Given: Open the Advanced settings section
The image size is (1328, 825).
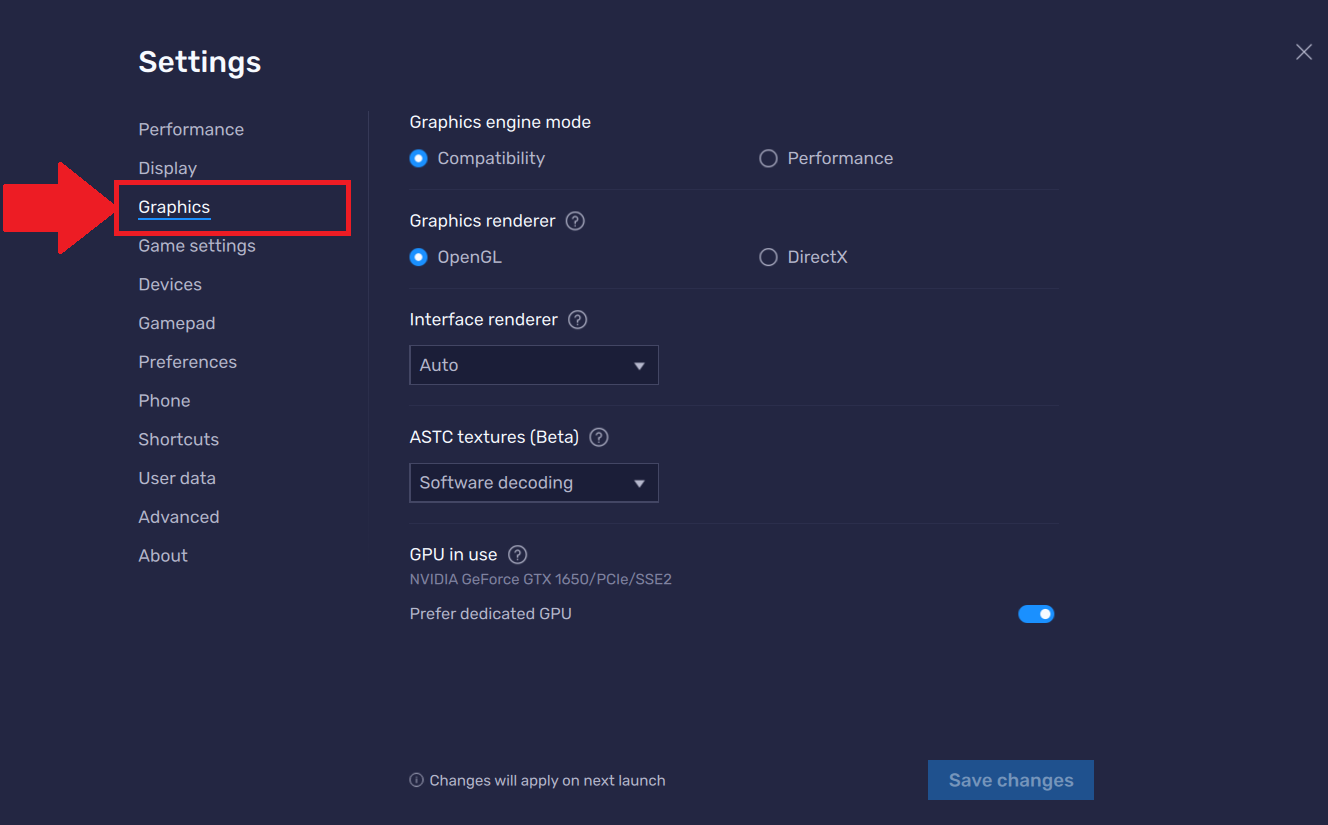Looking at the screenshot, I should pos(178,516).
